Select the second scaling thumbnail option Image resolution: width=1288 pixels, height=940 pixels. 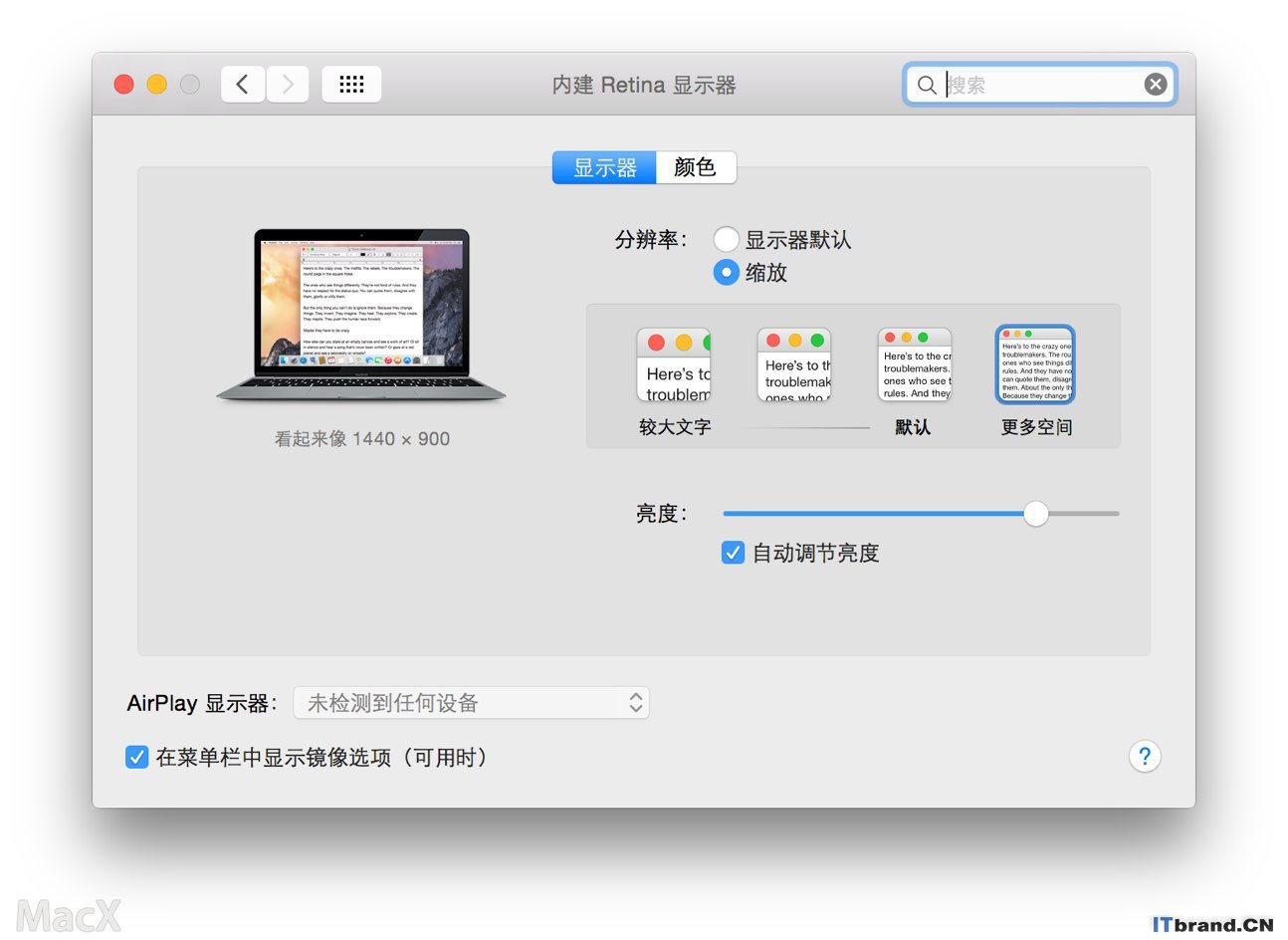[x=794, y=364]
